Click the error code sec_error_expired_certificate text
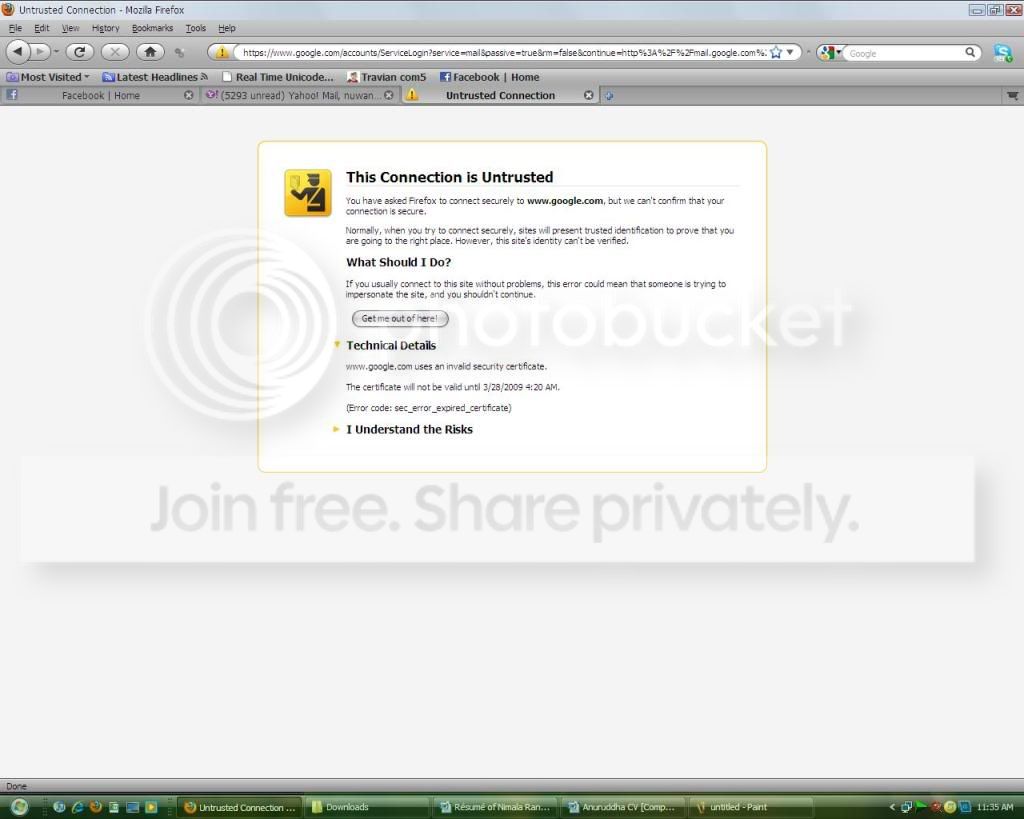 (428, 408)
